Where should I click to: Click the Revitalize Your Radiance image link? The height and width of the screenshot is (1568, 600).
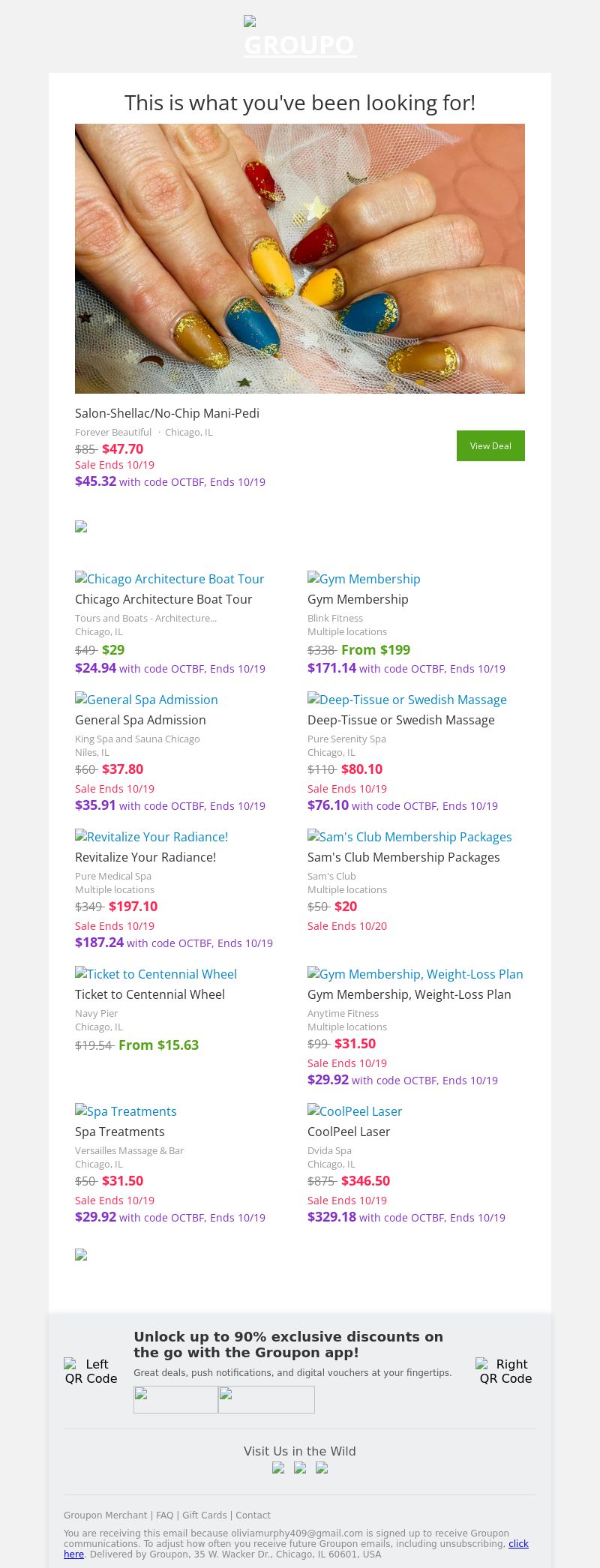(x=151, y=837)
